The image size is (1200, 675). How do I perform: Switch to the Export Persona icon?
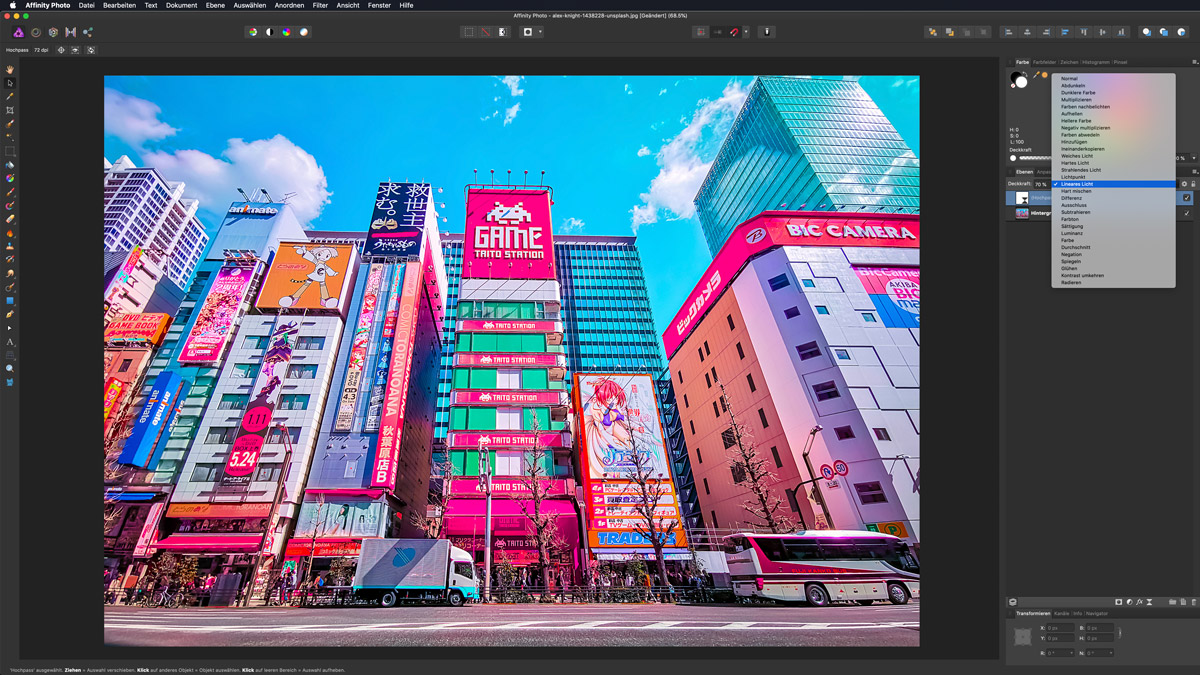coord(88,32)
